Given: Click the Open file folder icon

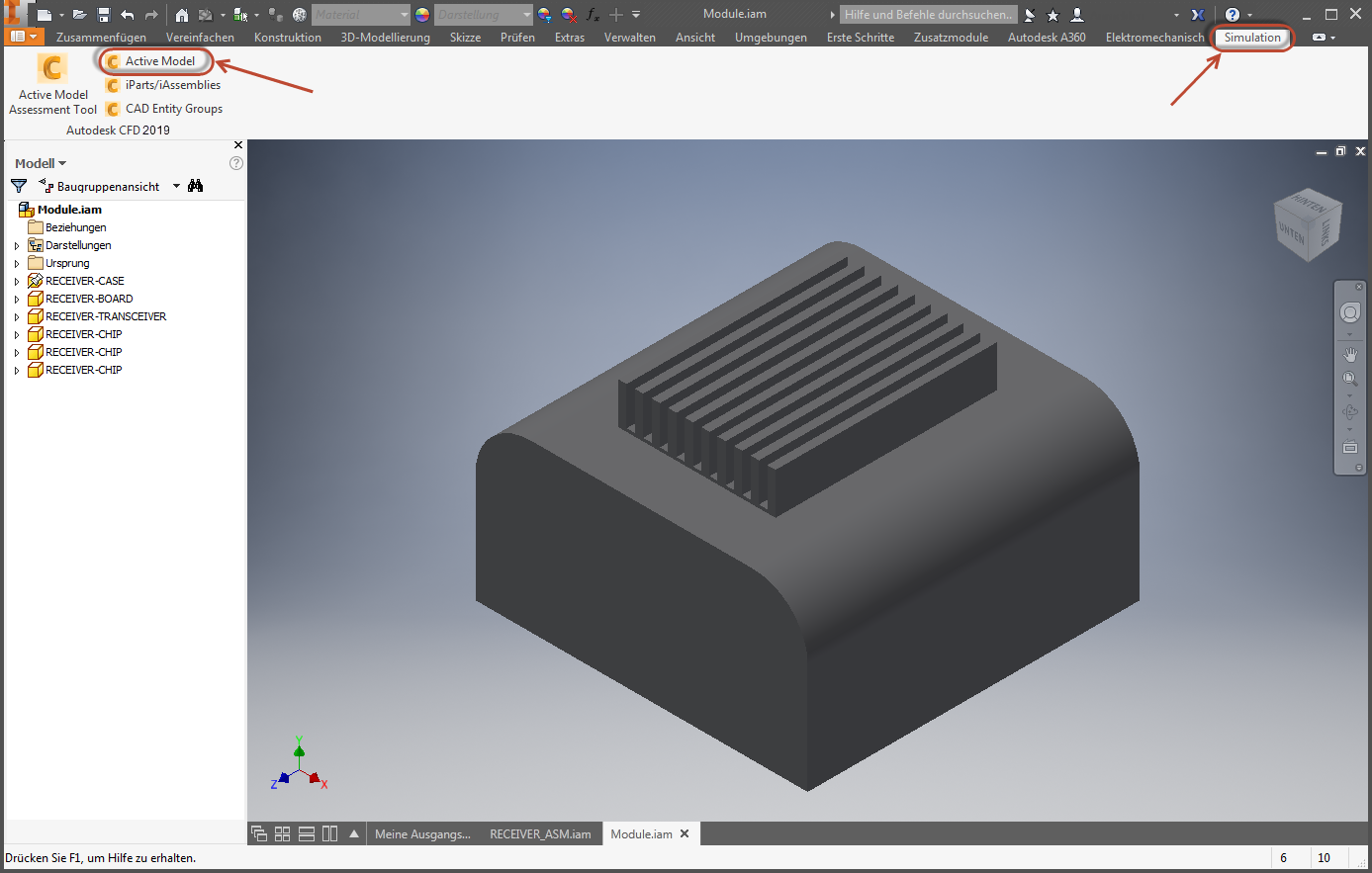Looking at the screenshot, I should coord(80,15).
